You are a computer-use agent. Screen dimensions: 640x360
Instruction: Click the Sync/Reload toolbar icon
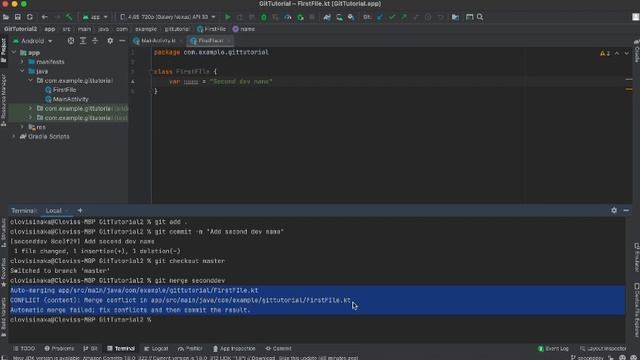tap(30, 17)
